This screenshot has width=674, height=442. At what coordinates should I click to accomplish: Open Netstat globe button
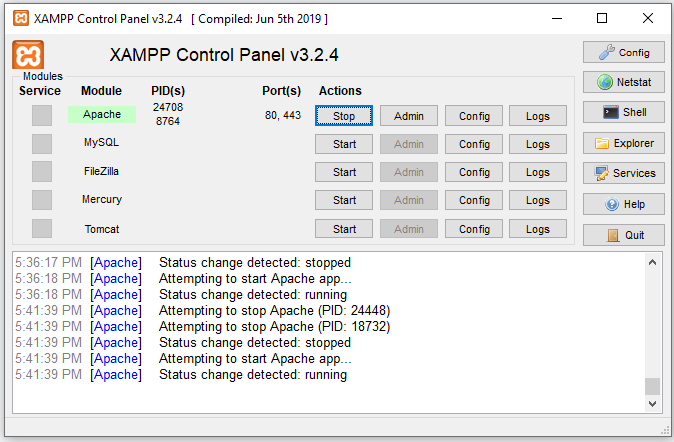[624, 82]
